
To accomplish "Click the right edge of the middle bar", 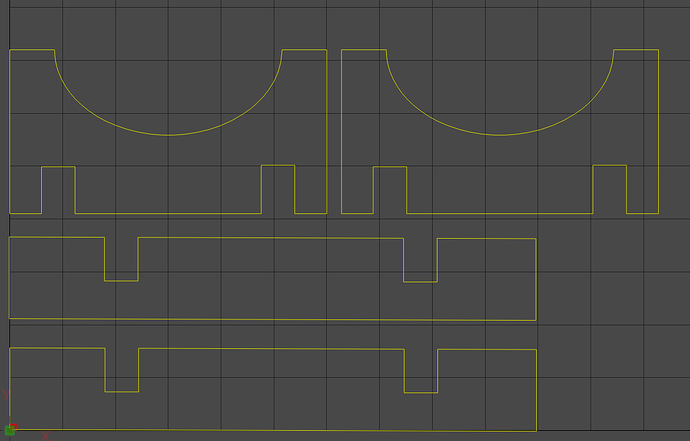I will tap(536, 280).
